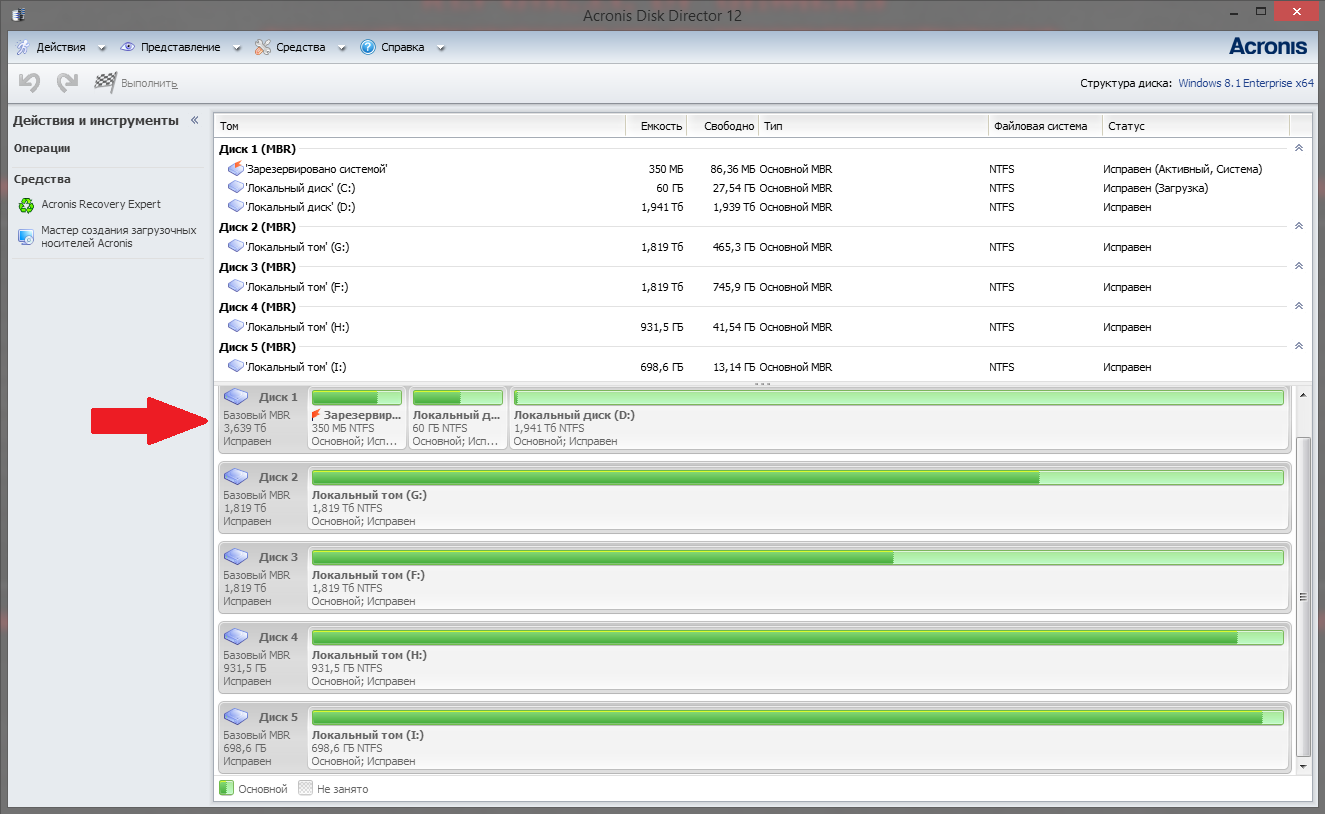The height and width of the screenshot is (814, 1325).
Task: Select the 'Локальный диск' (D:) volume icon in list
Action: [236, 206]
